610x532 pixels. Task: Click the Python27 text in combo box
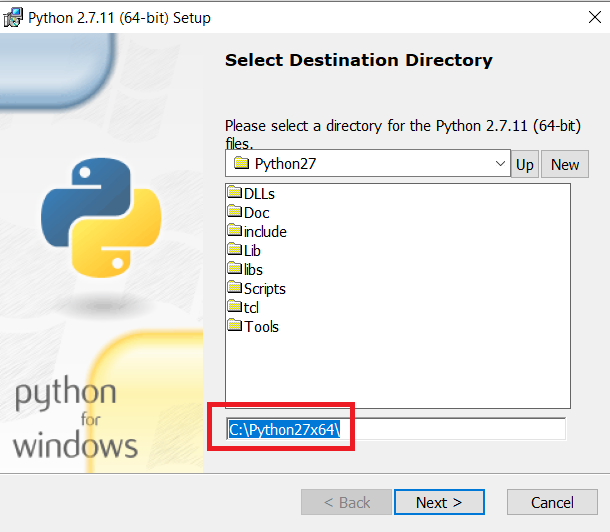tap(285, 164)
